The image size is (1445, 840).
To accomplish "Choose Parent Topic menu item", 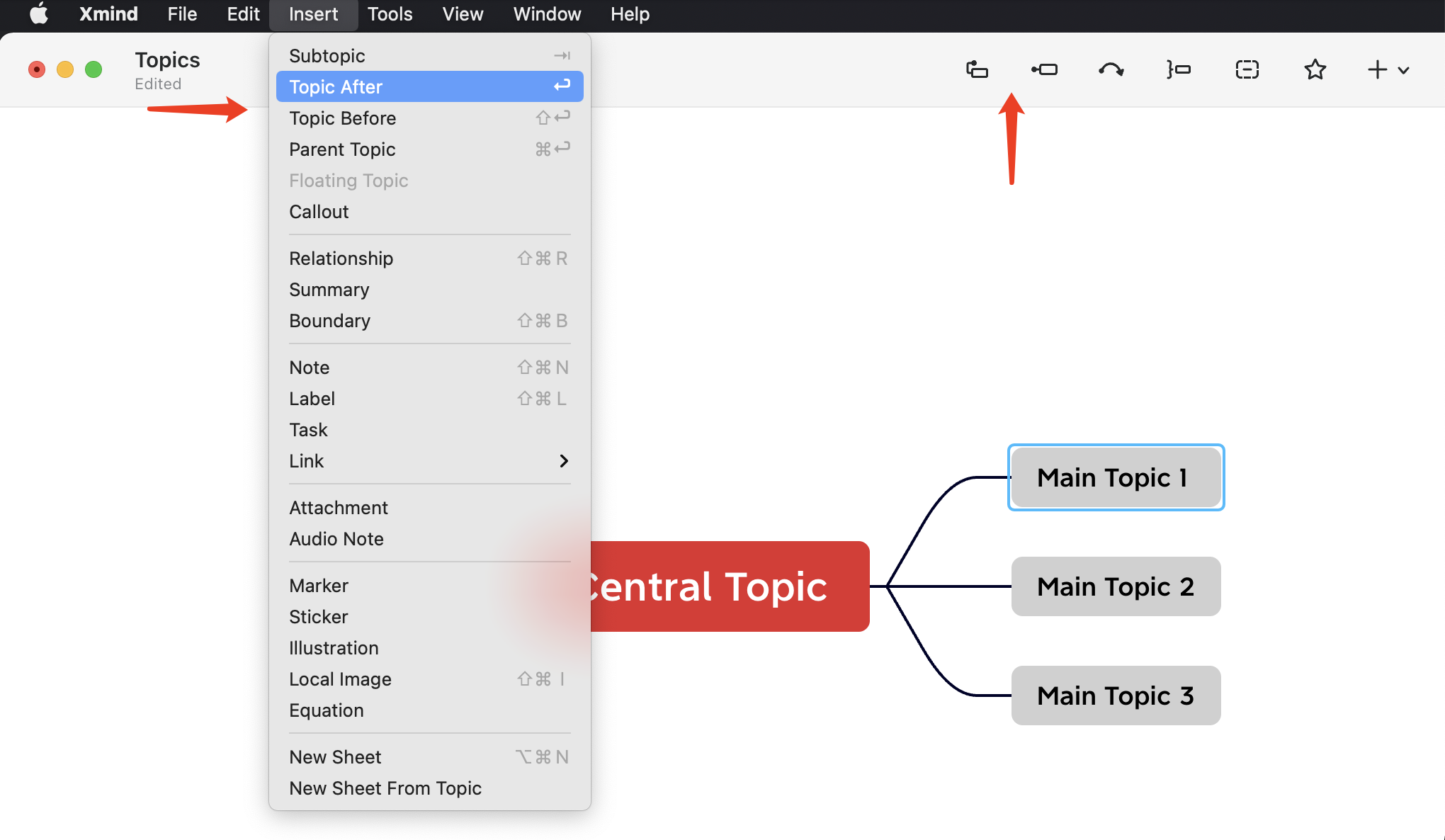I will coord(430,149).
